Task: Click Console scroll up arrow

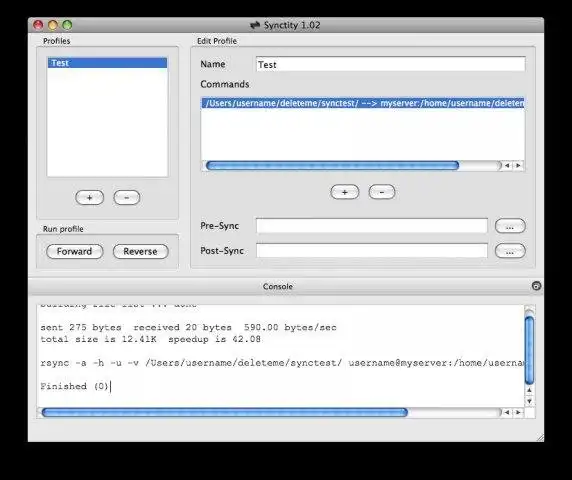Action: tap(529, 390)
